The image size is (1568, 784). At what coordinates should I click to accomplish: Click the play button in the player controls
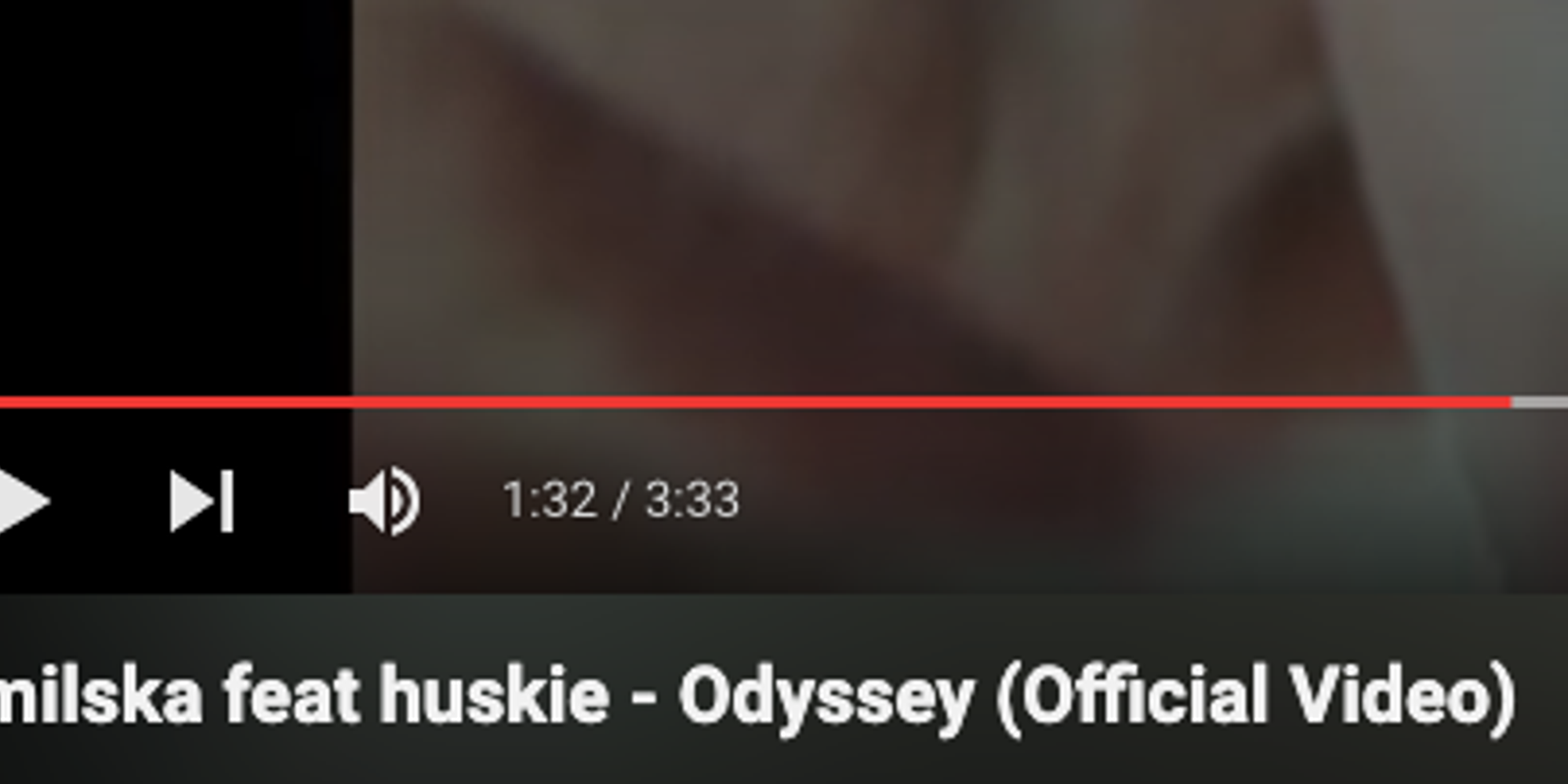[x=22, y=501]
